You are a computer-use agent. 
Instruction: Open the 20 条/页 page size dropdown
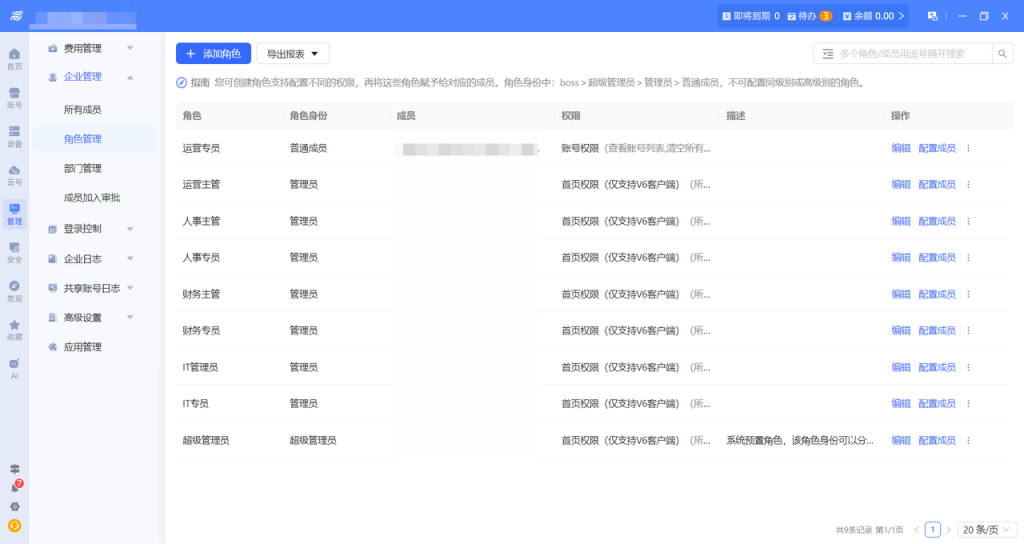(x=987, y=529)
